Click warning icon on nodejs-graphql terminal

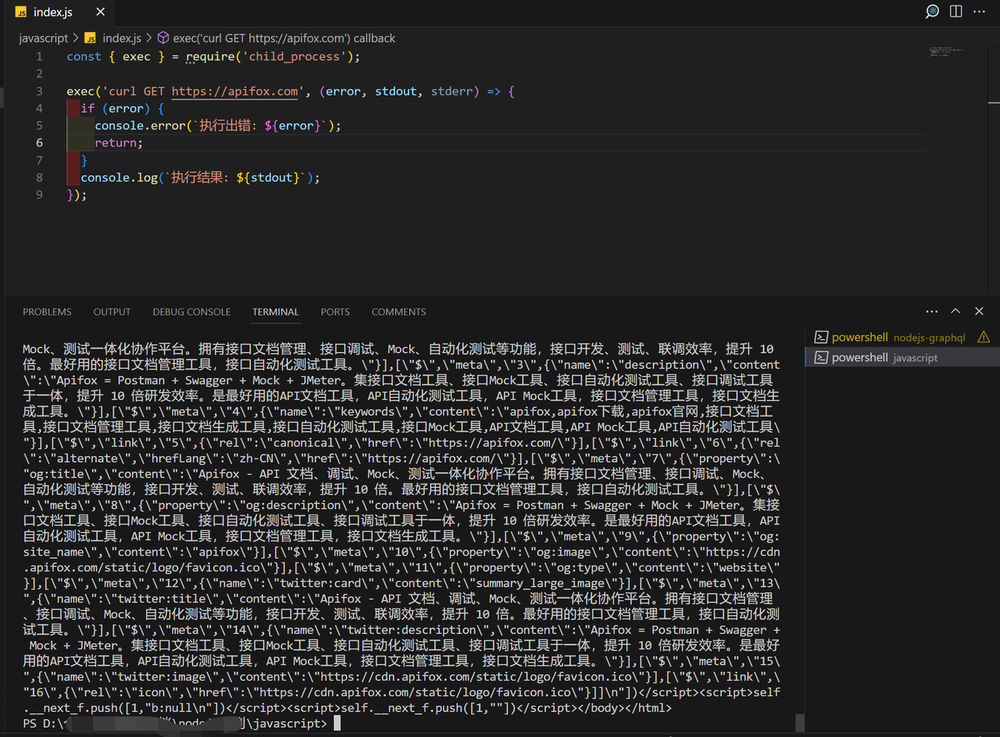(983, 337)
